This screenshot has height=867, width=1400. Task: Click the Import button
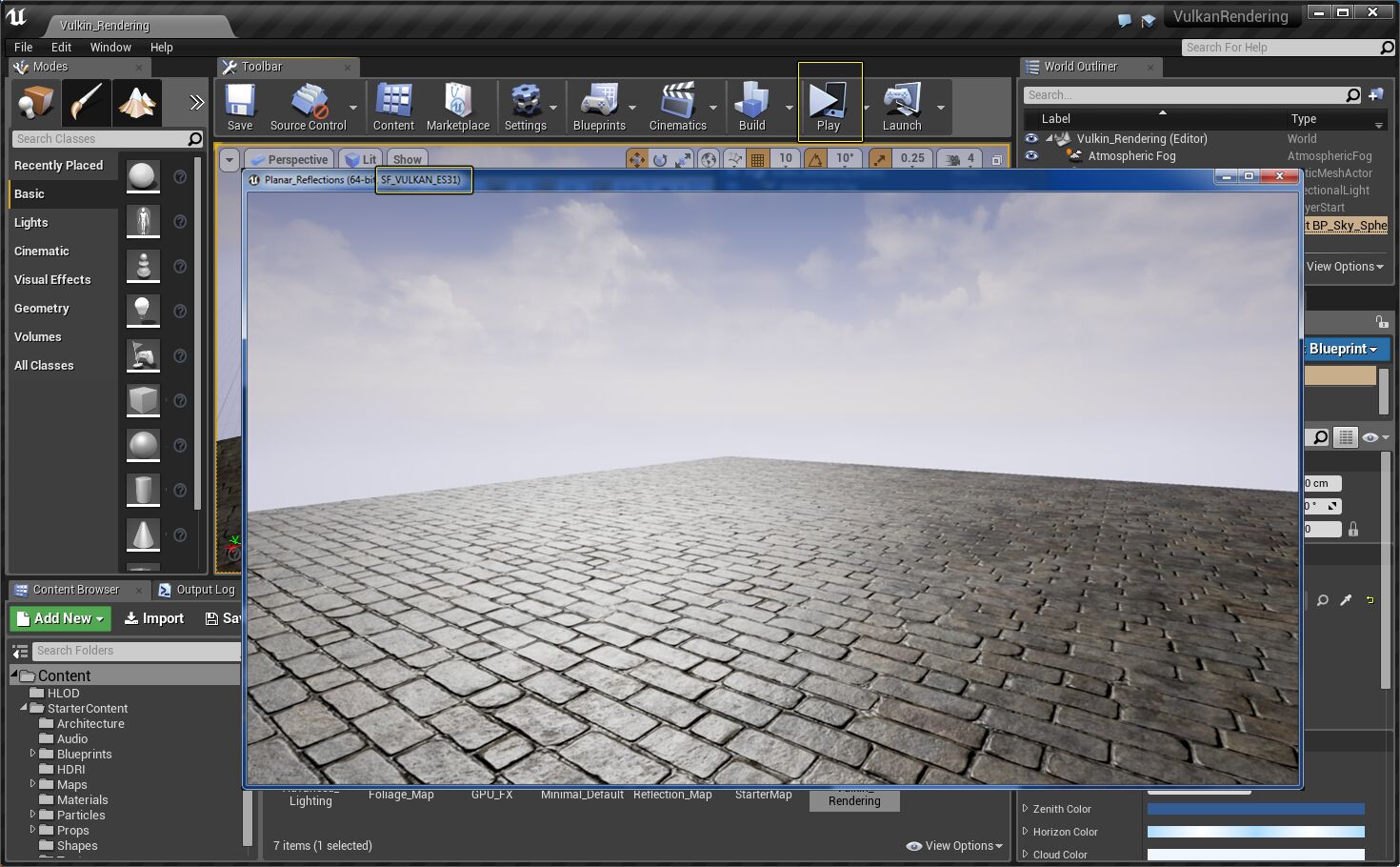pyautogui.click(x=154, y=618)
